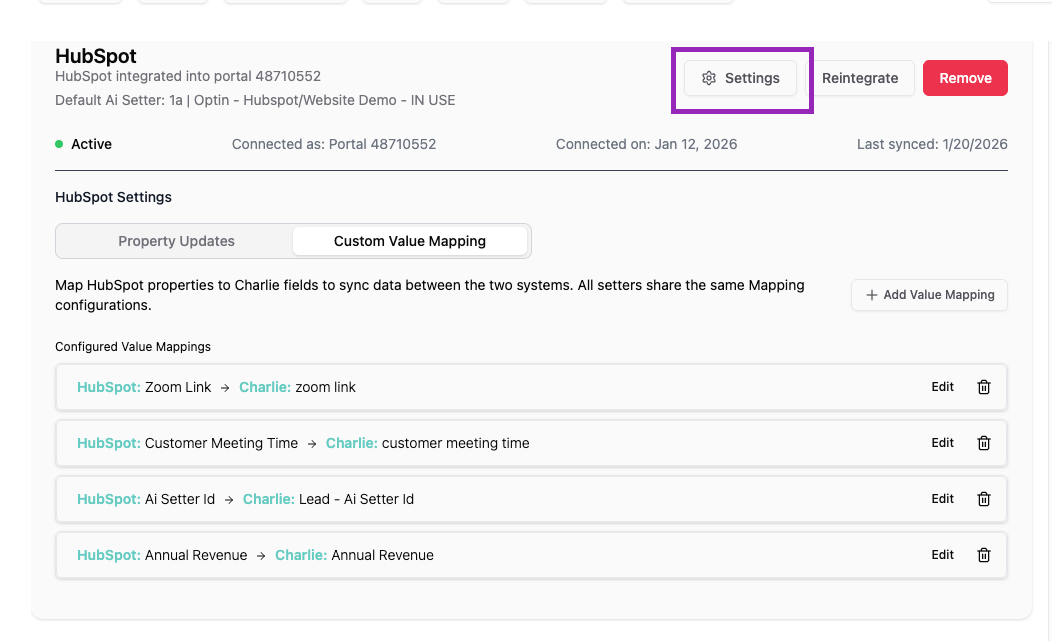Edit the Zoom Link mapping
The width and height of the screenshot is (1052, 641).
coord(942,387)
